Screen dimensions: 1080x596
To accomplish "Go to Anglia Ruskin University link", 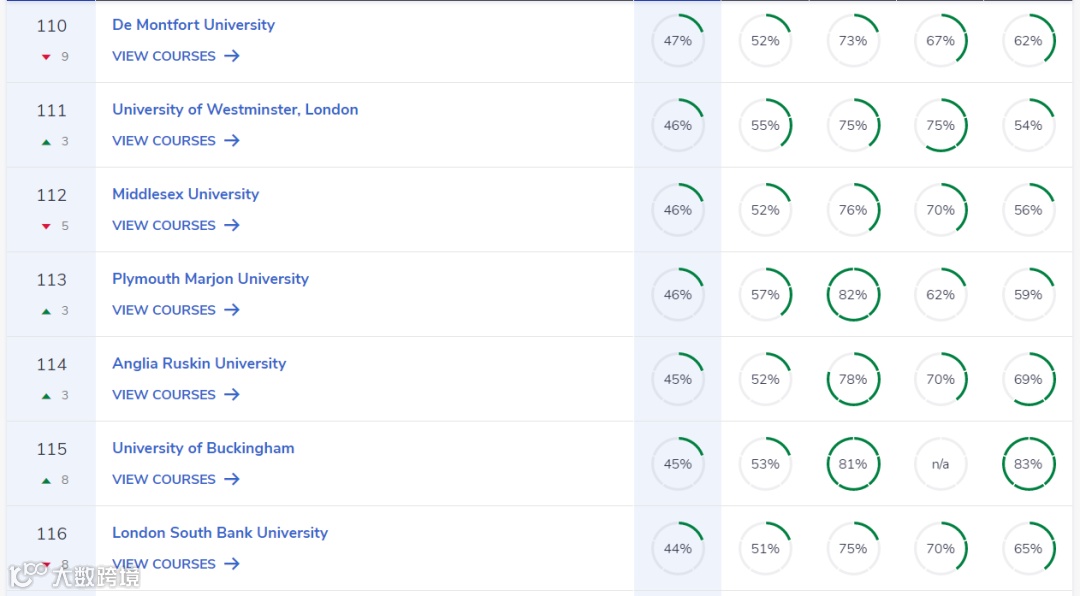I will [x=199, y=364].
